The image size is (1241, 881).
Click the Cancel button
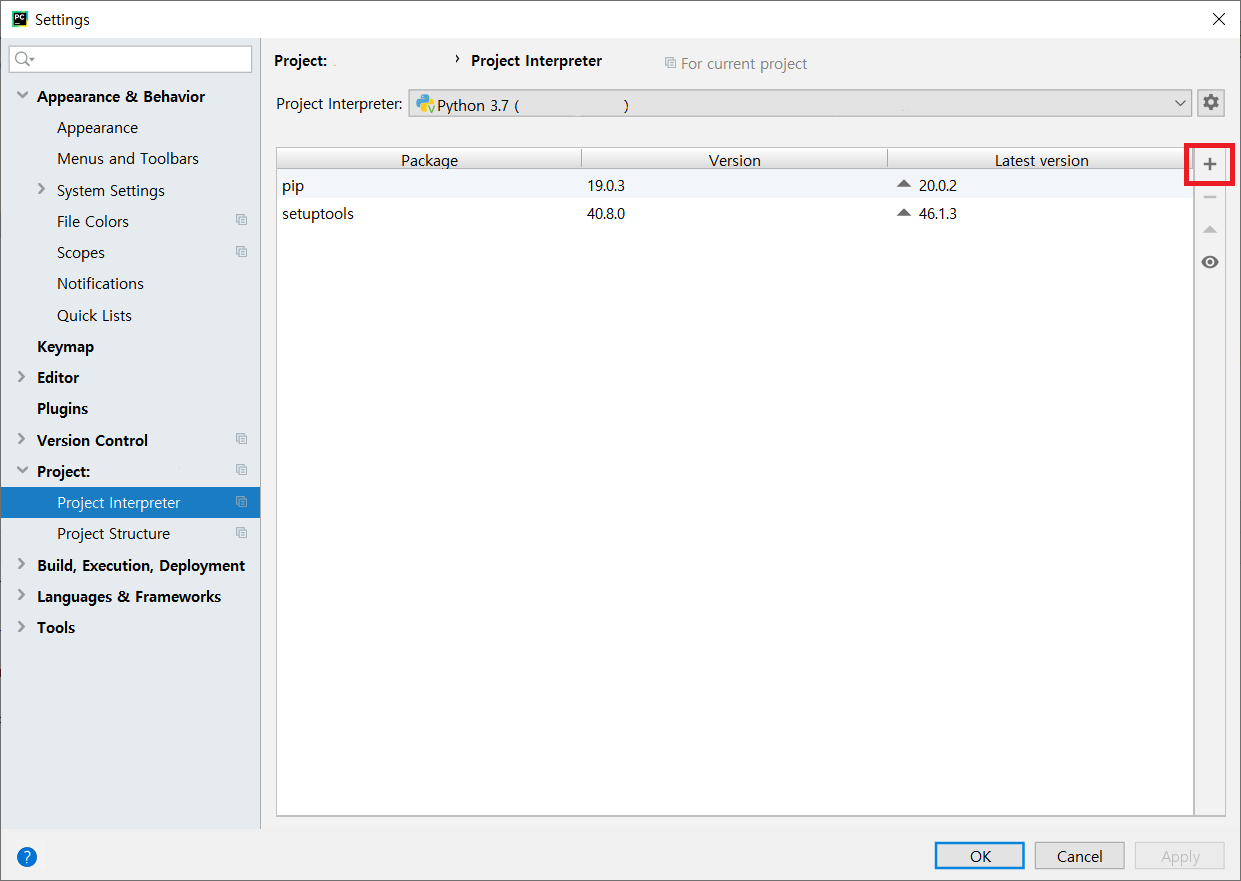coord(1080,856)
